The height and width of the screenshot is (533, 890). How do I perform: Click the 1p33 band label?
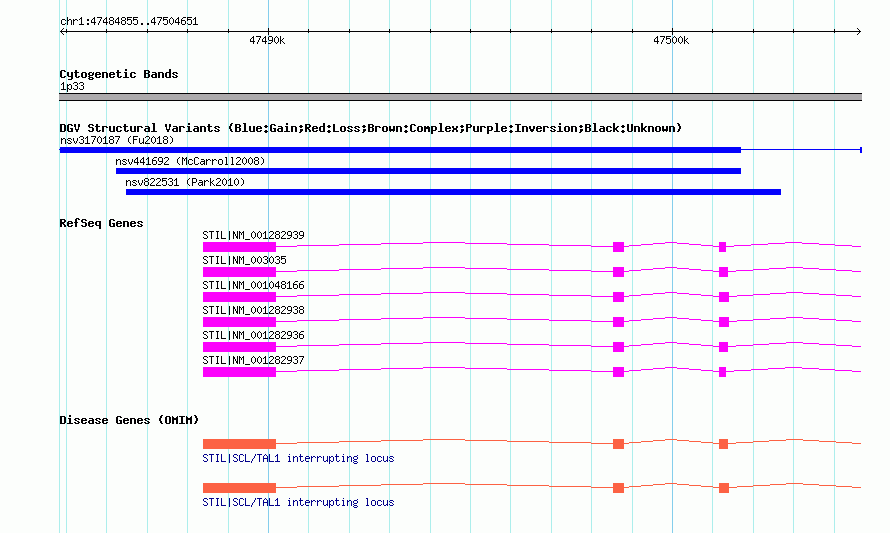(x=72, y=86)
